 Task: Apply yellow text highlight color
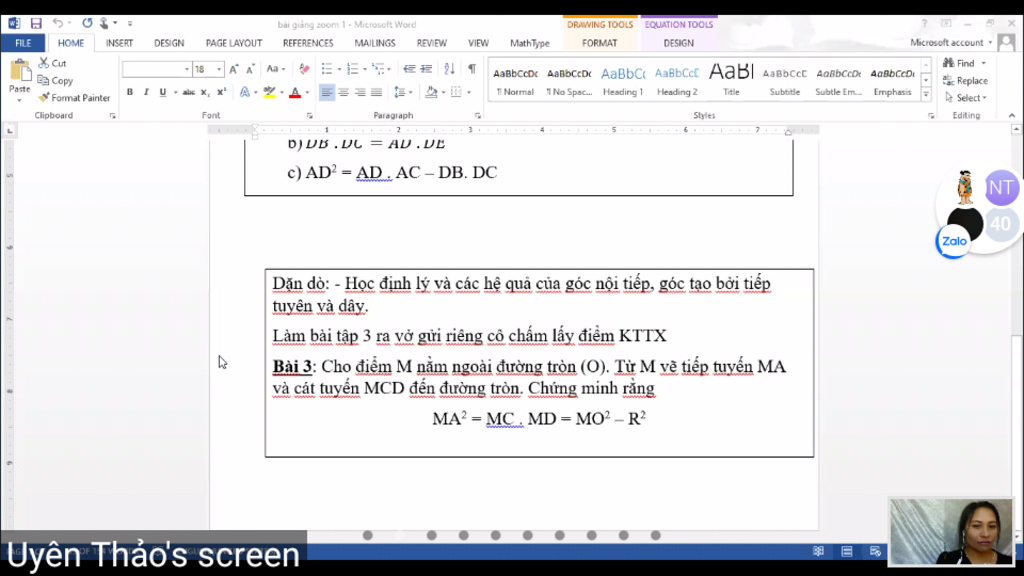[270, 92]
